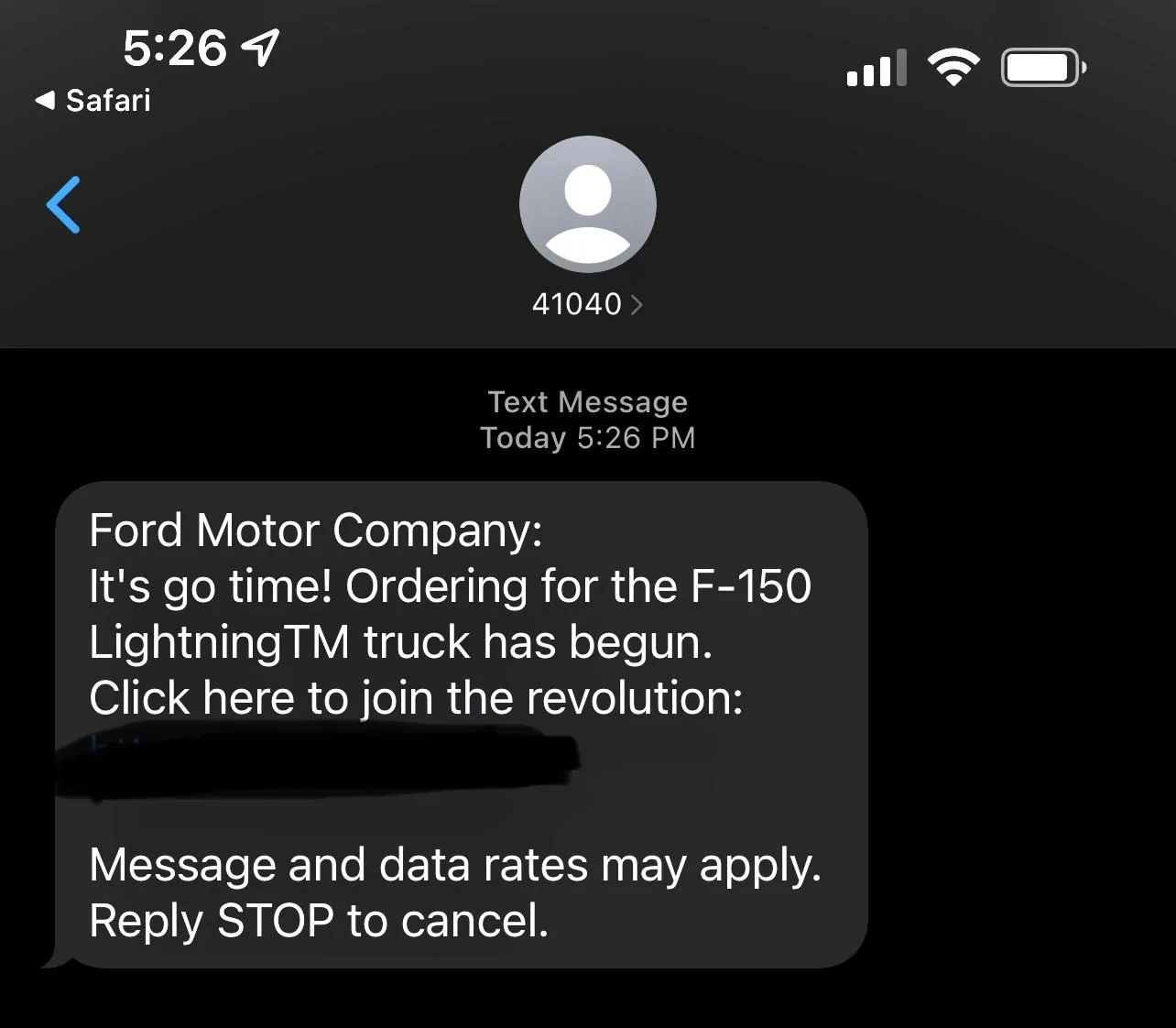
Task: Expand the chevron next to 41040
Action: click(x=637, y=304)
